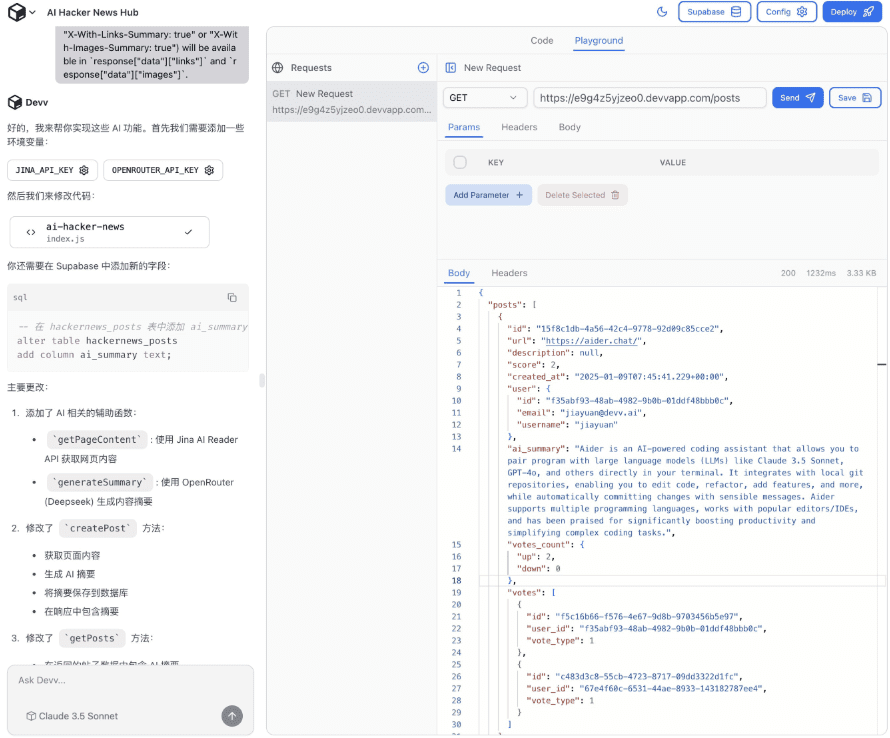Collapse requests sidebar with panel icon

pos(451,68)
